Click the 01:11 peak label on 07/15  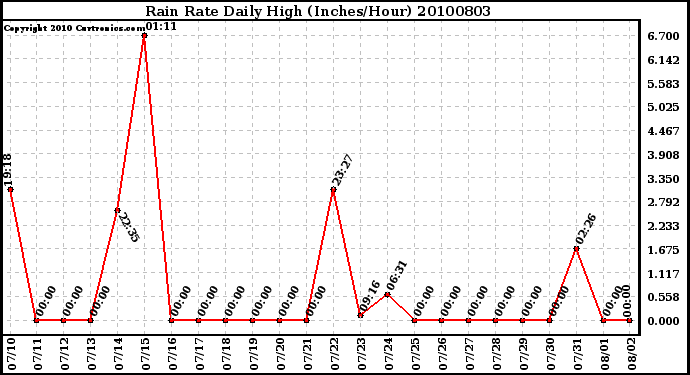161,26
